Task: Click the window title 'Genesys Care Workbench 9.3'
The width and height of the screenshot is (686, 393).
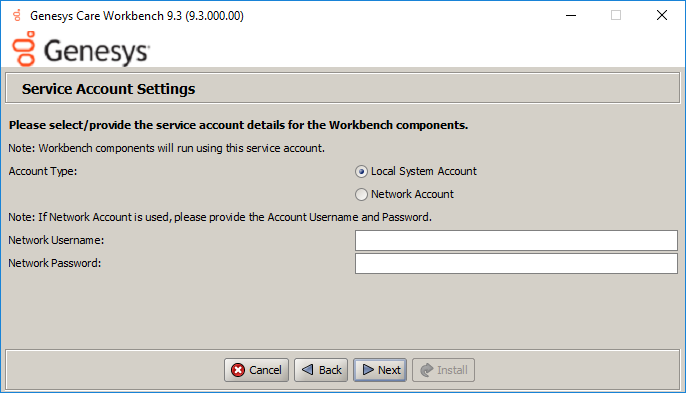Action: click(137, 16)
